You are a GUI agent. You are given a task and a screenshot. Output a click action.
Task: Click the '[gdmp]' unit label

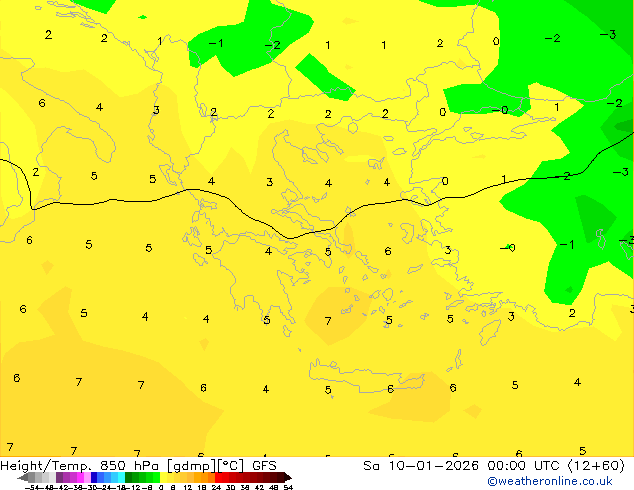pyautogui.click(x=191, y=466)
